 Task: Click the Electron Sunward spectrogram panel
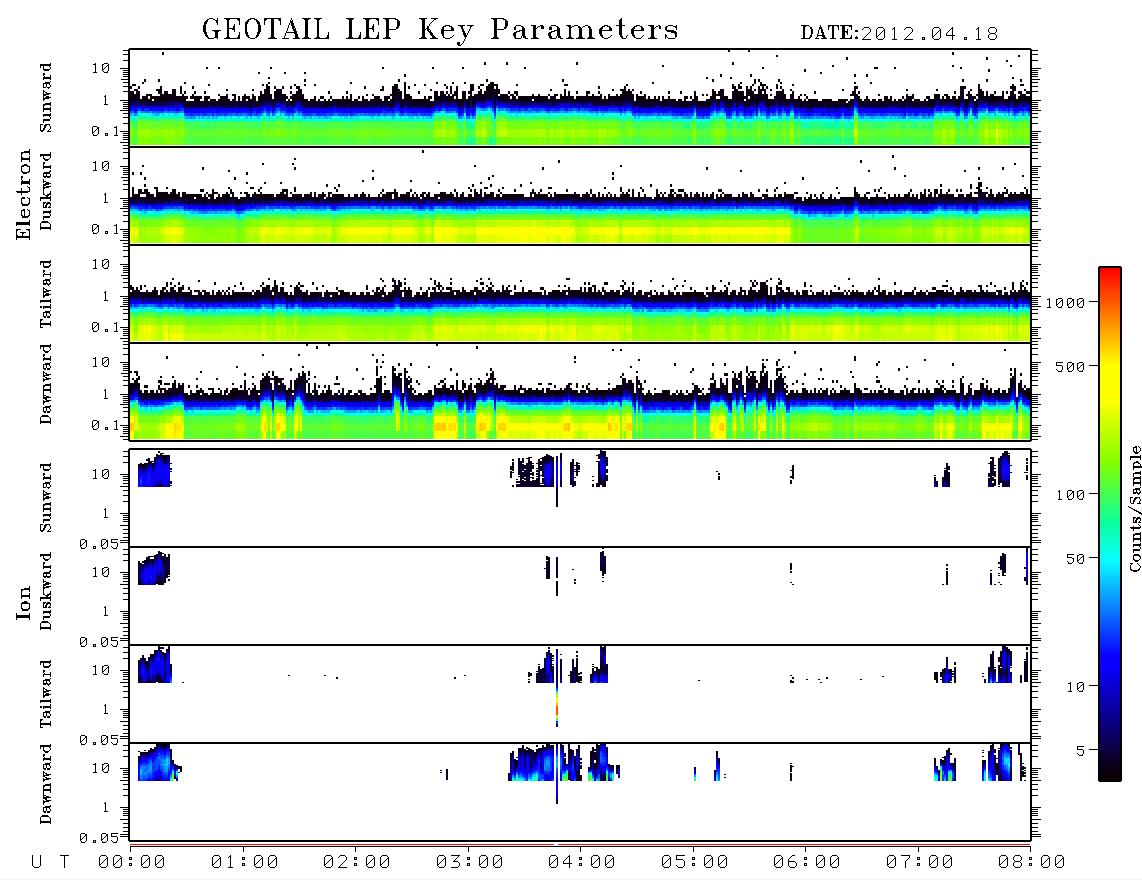[580, 98]
